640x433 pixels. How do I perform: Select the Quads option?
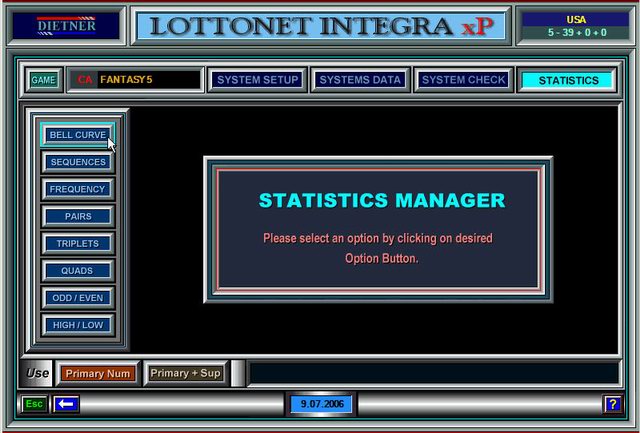click(x=78, y=270)
